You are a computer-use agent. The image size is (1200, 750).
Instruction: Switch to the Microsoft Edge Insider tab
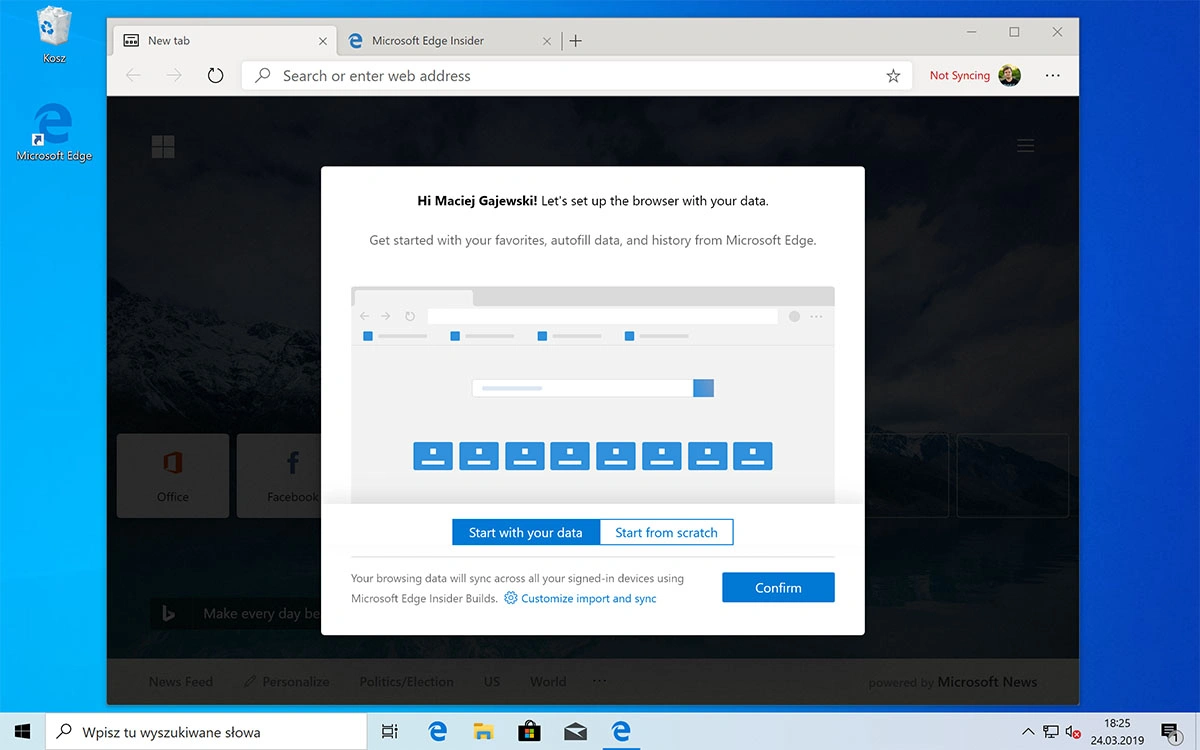pyautogui.click(x=448, y=41)
